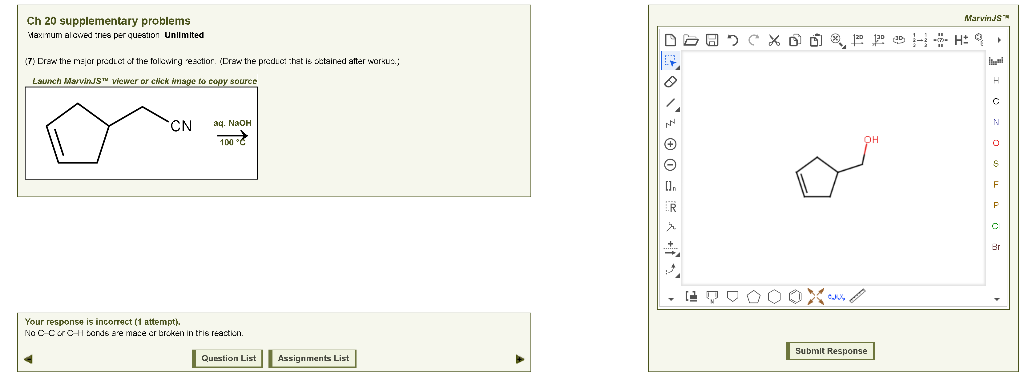Go to the previous question arrow
The width and height of the screenshot is (1024, 385).
point(27,359)
